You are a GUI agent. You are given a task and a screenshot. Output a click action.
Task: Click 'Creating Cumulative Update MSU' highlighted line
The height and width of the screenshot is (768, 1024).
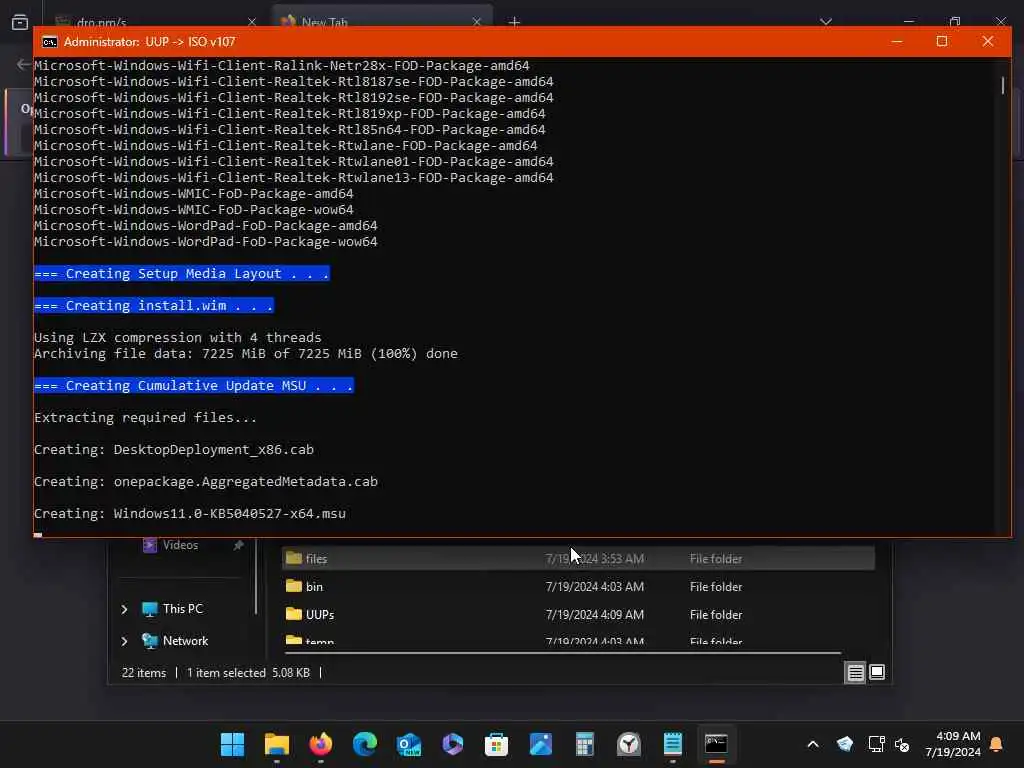tap(193, 385)
